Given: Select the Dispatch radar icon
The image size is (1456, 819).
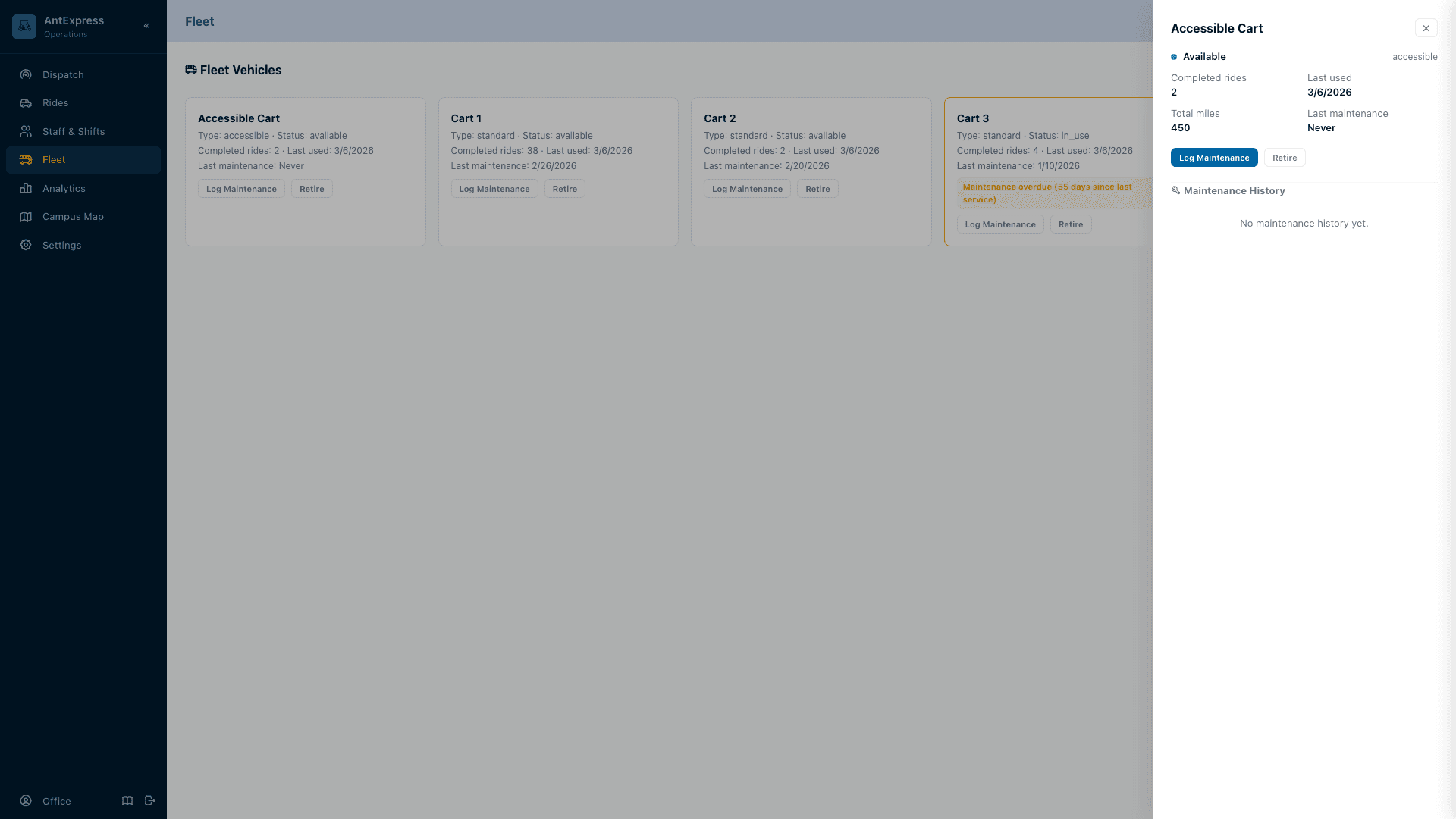Looking at the screenshot, I should tap(25, 74).
